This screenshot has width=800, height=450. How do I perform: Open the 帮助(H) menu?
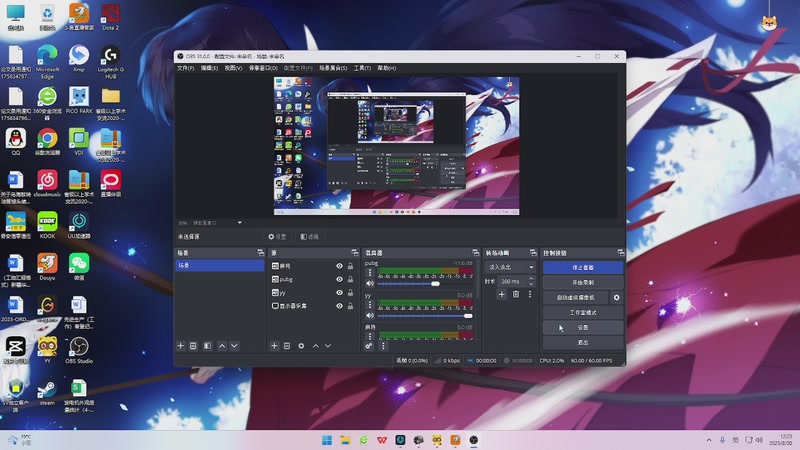point(387,68)
